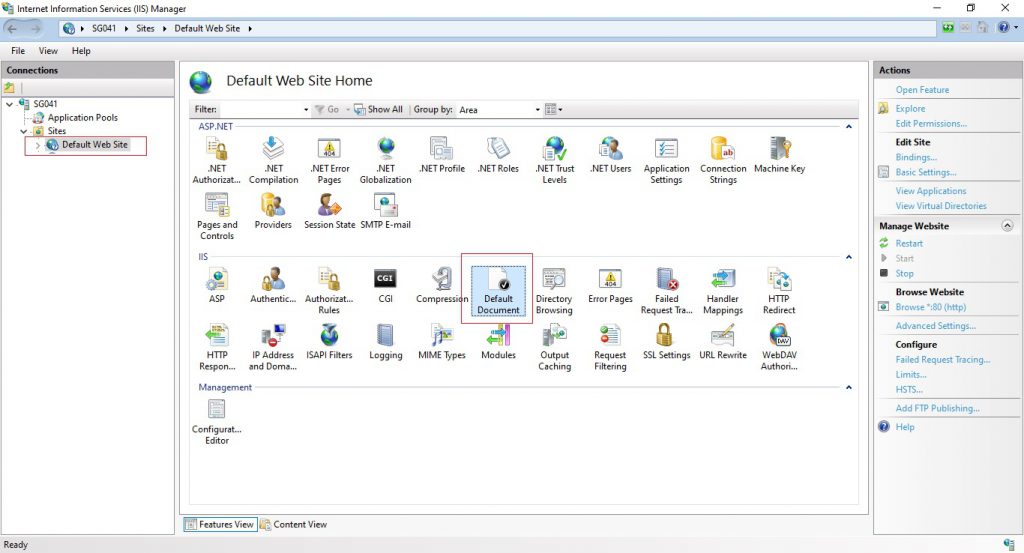Viewport: 1024px width, 553px height.
Task: Open the Providers feature
Action: [x=273, y=212]
